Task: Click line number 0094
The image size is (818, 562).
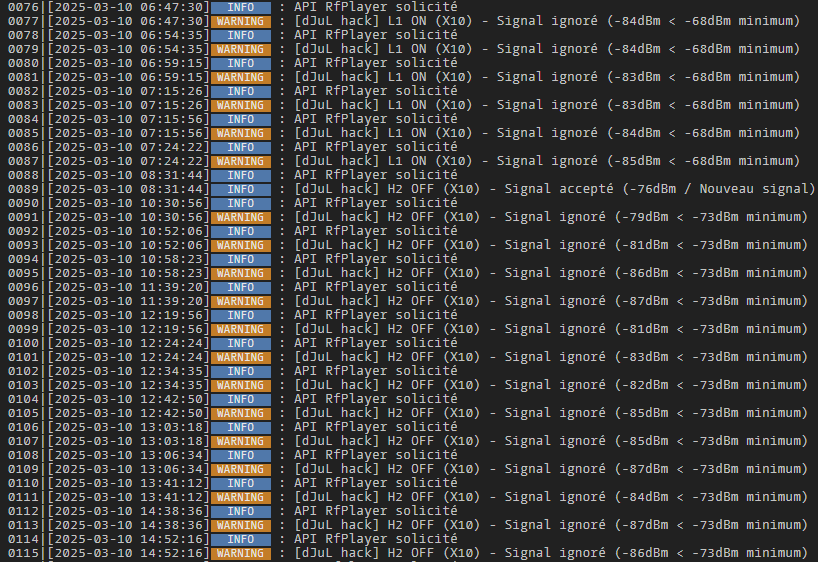Action: tap(23, 259)
